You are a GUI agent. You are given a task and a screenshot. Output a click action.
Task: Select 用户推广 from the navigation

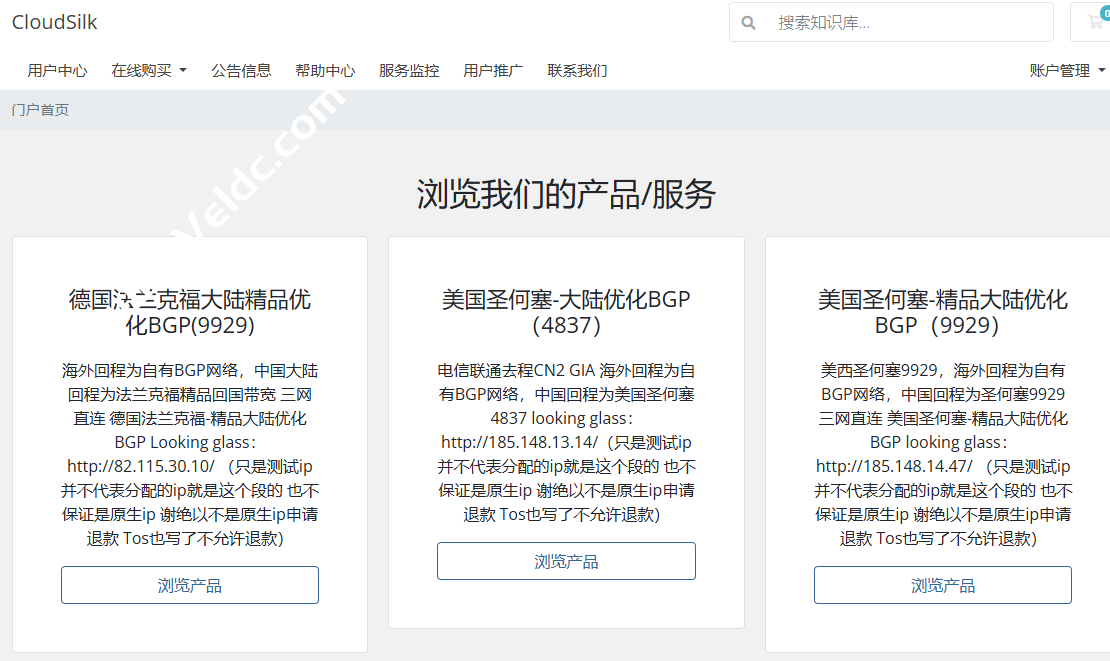point(492,70)
